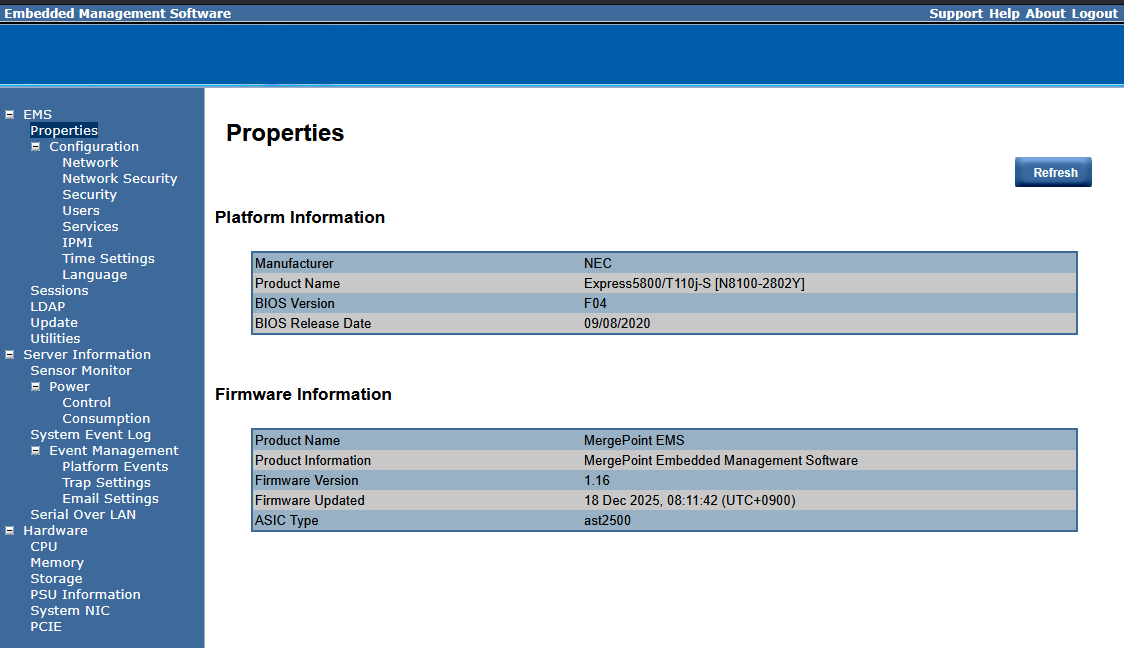Log out using the Logout link
Screen dimensions: 1124x648
click(x=1094, y=14)
